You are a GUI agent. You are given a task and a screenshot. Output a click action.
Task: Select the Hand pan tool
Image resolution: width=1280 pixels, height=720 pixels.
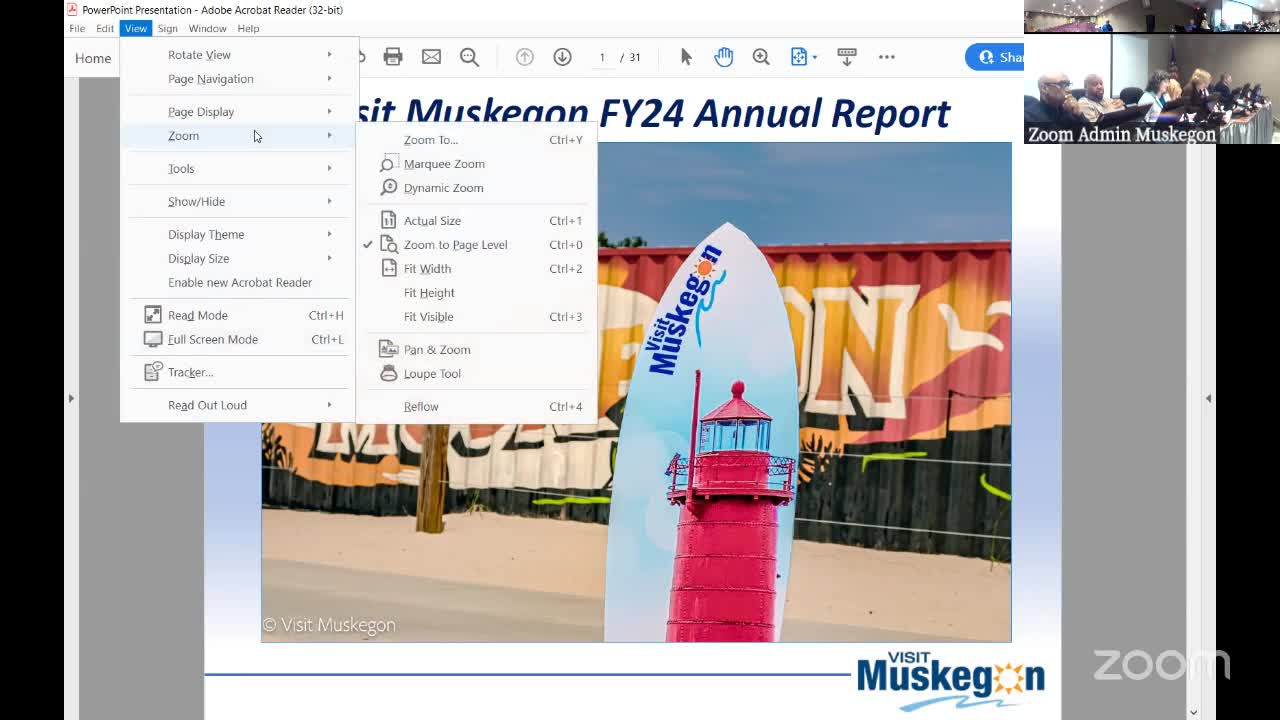coord(723,57)
